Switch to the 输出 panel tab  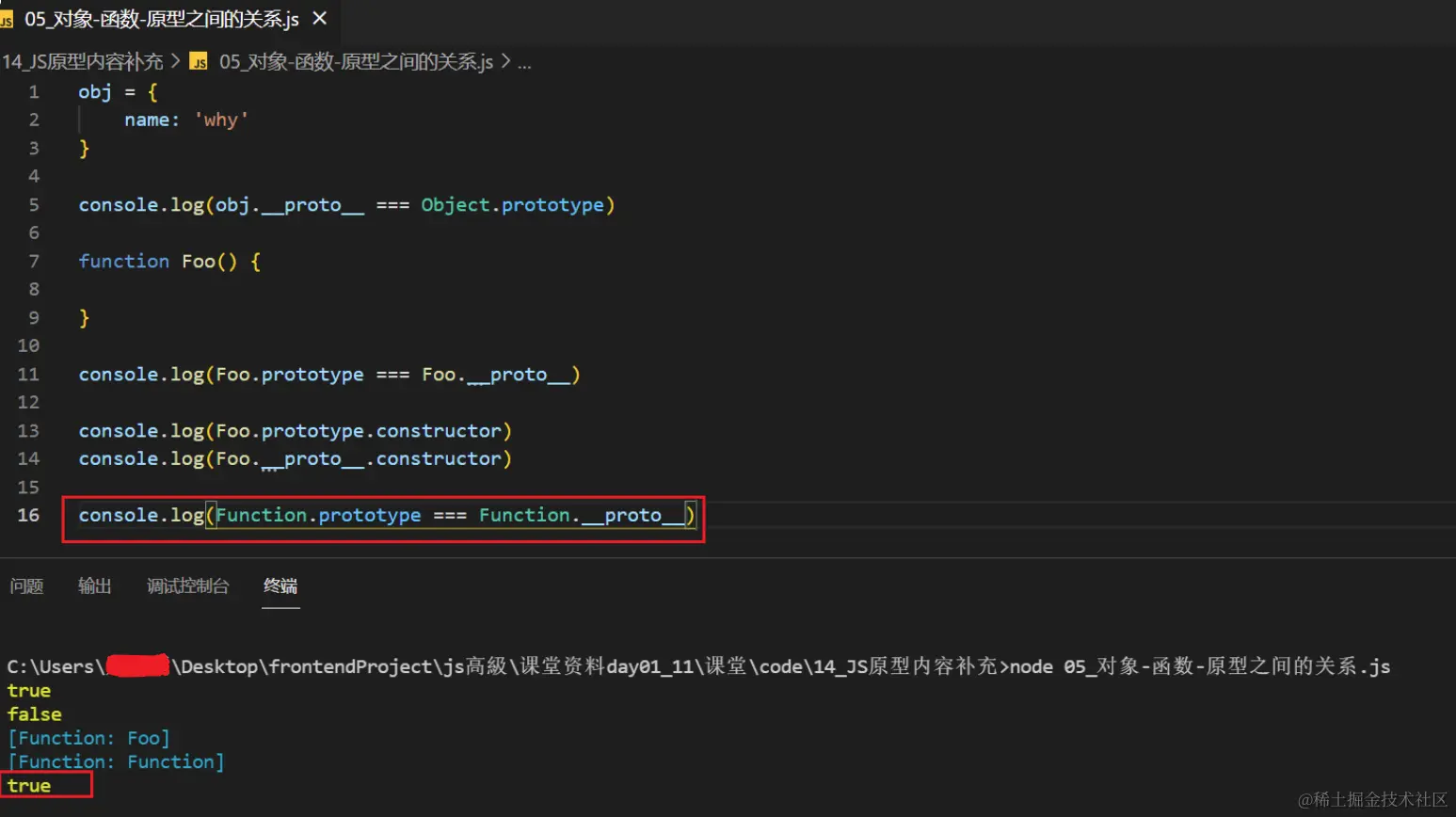tap(94, 586)
